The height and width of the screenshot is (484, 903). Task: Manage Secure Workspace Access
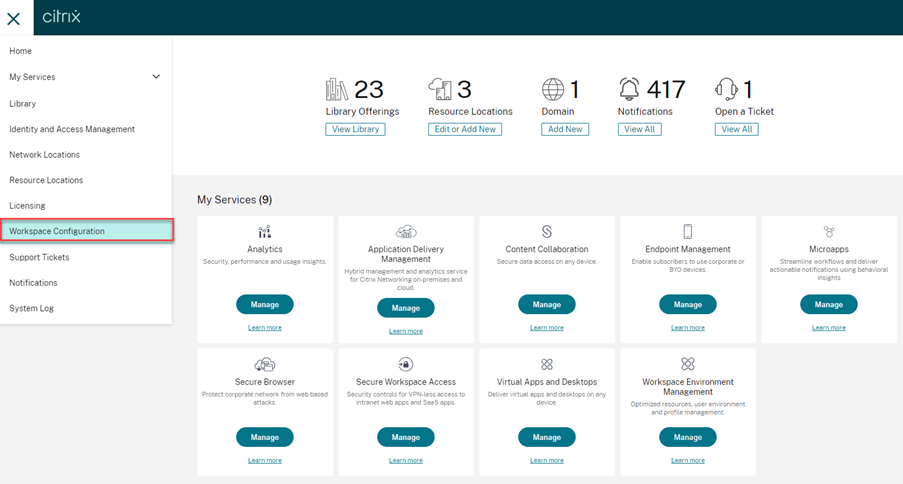[406, 437]
